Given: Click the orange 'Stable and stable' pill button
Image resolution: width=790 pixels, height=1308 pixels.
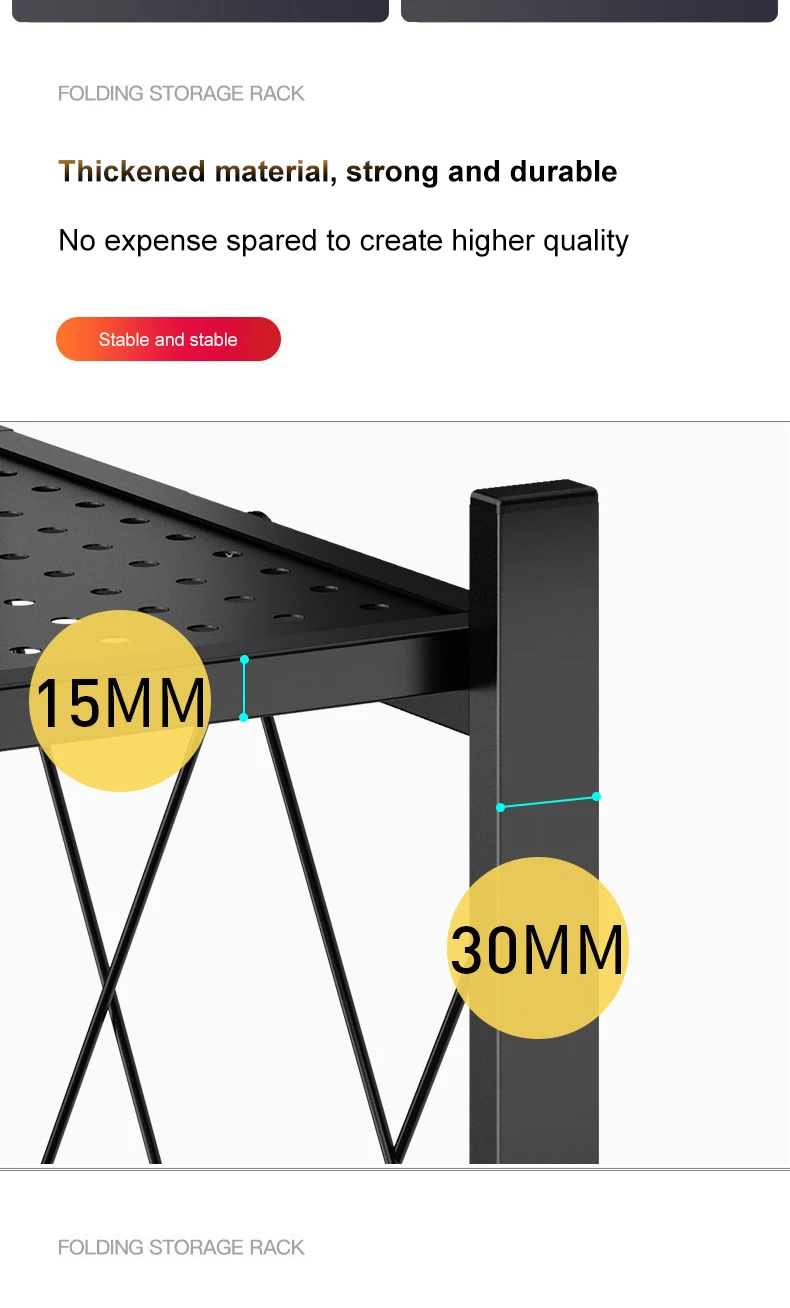Looking at the screenshot, I should click(x=168, y=339).
